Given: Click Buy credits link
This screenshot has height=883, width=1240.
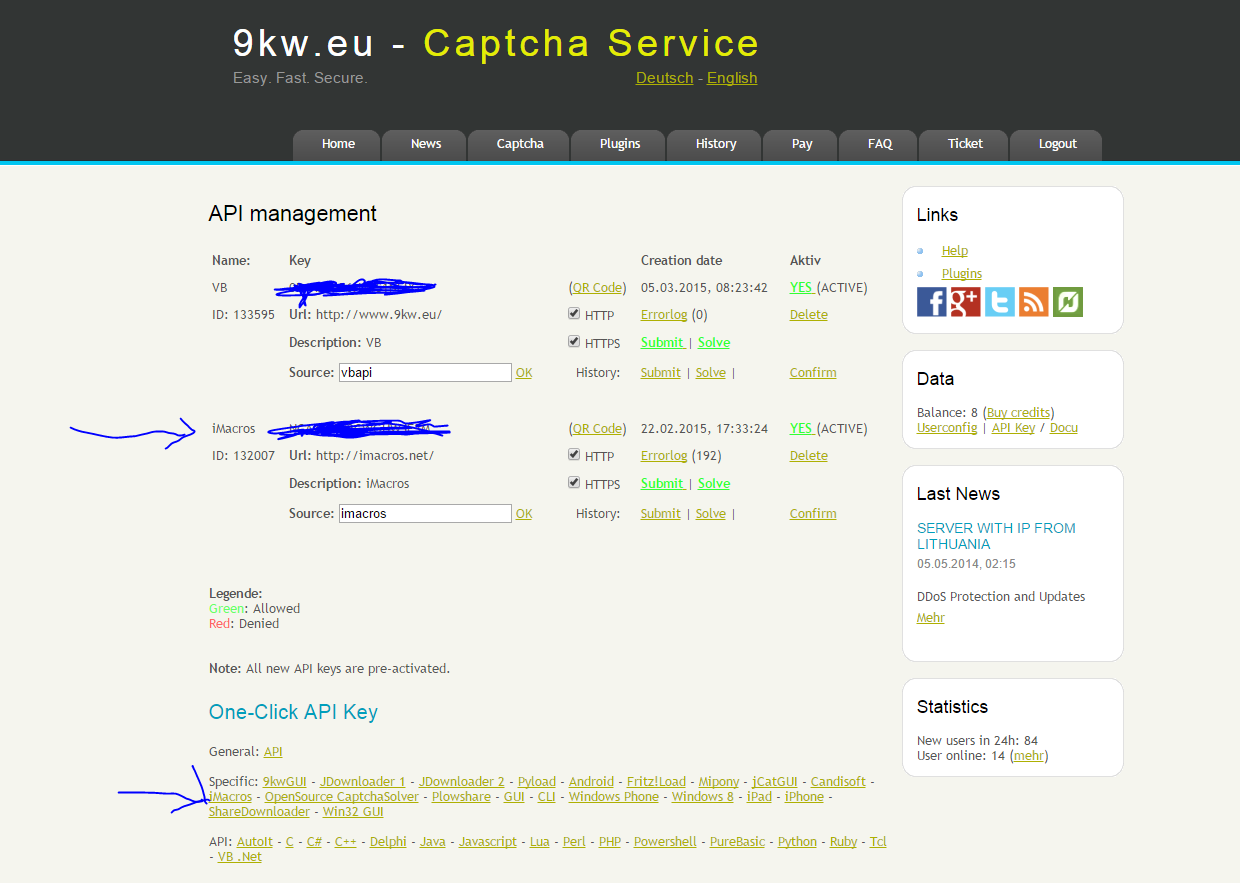Looking at the screenshot, I should (1019, 413).
